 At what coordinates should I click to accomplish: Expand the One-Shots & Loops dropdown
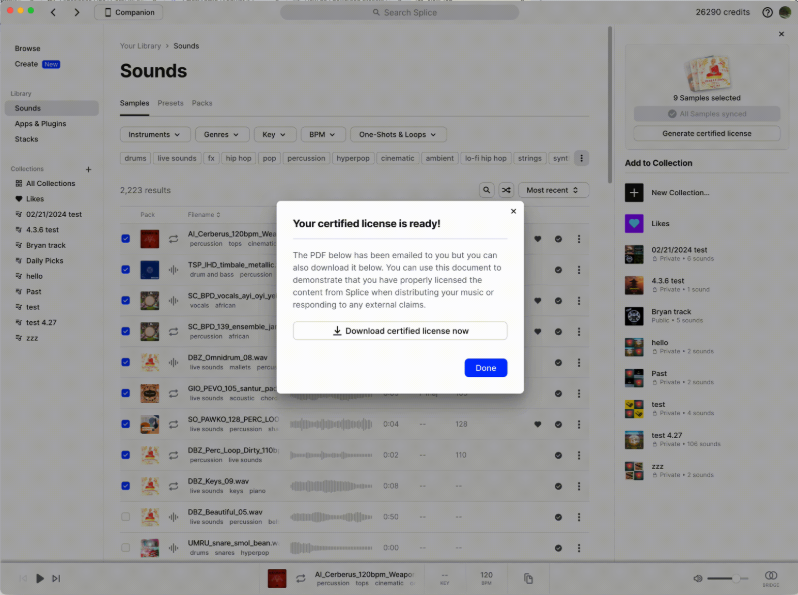tap(398, 134)
